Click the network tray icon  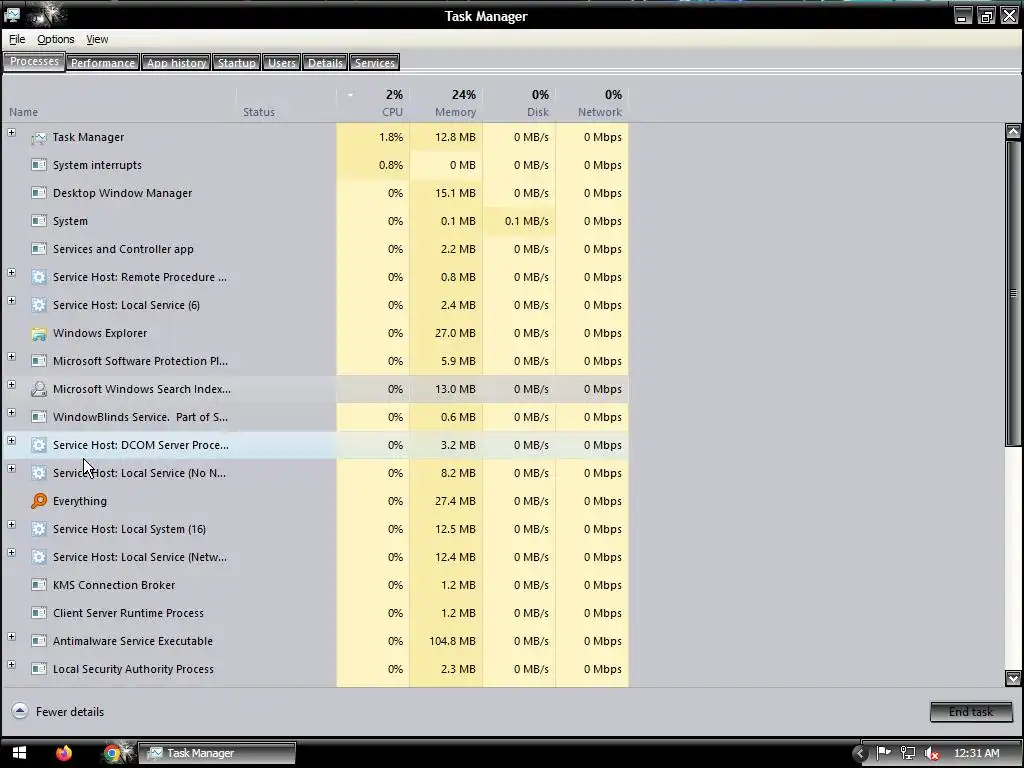point(908,753)
